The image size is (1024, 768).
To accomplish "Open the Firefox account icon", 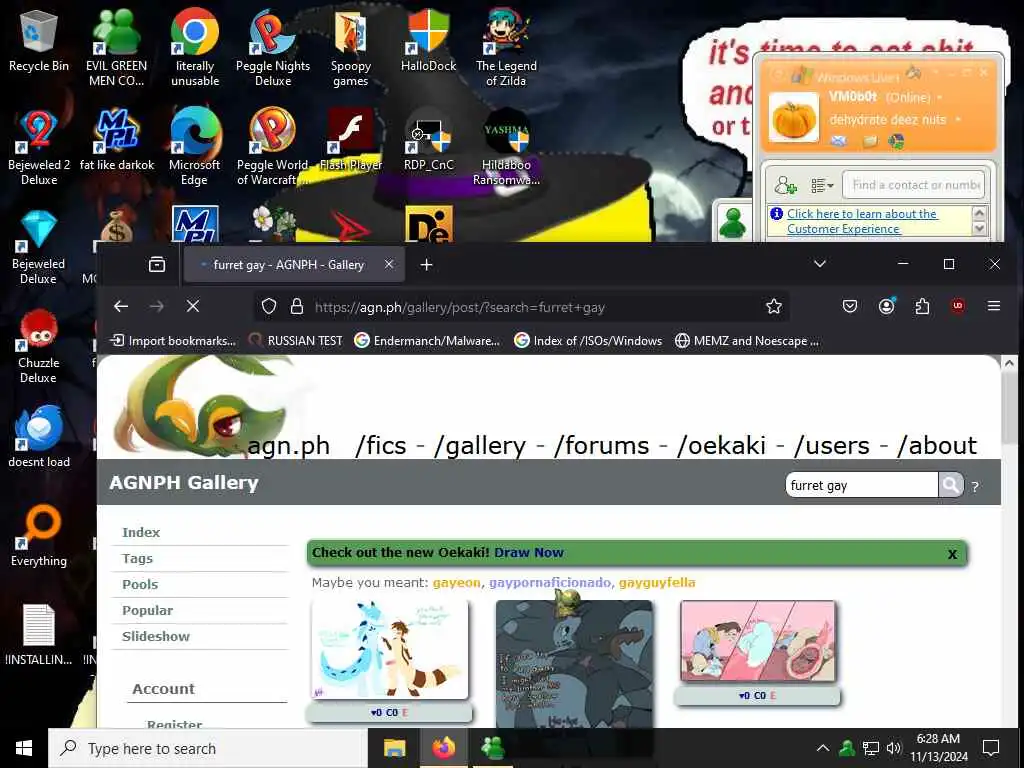I will click(x=886, y=306).
